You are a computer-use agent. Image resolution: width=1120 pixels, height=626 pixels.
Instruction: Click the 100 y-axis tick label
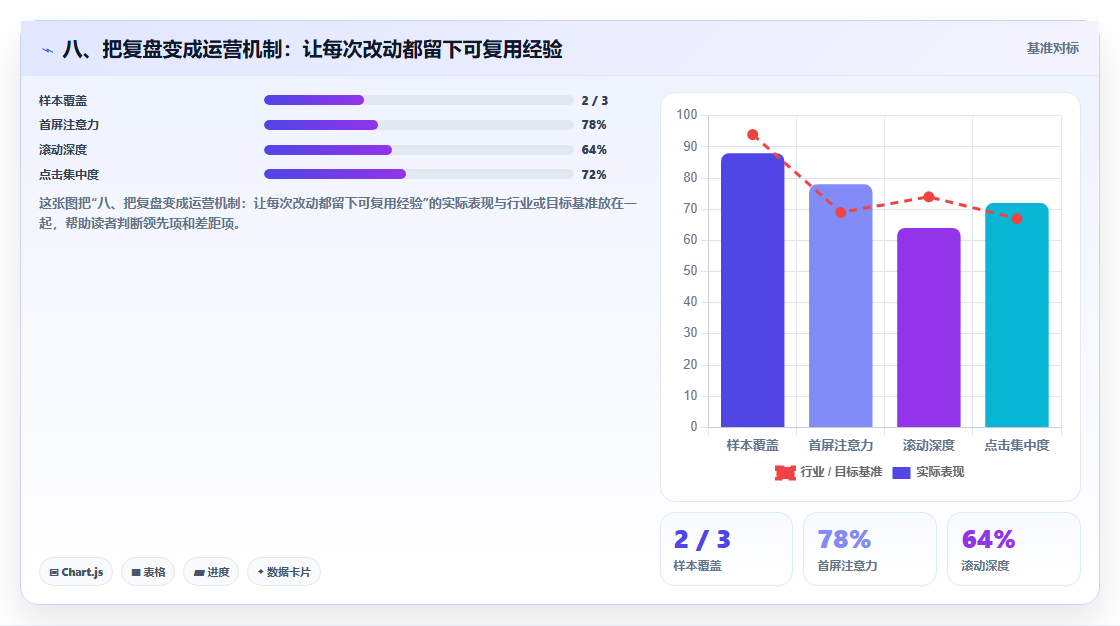click(687, 114)
